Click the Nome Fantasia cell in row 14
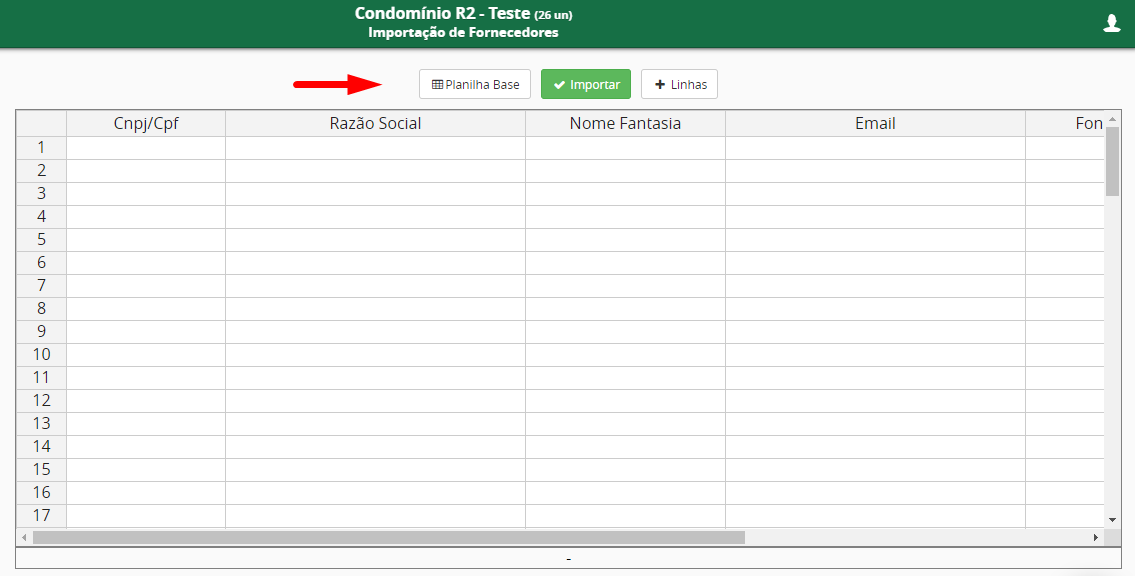Screen dimensions: 1135x576 click(x=625, y=446)
